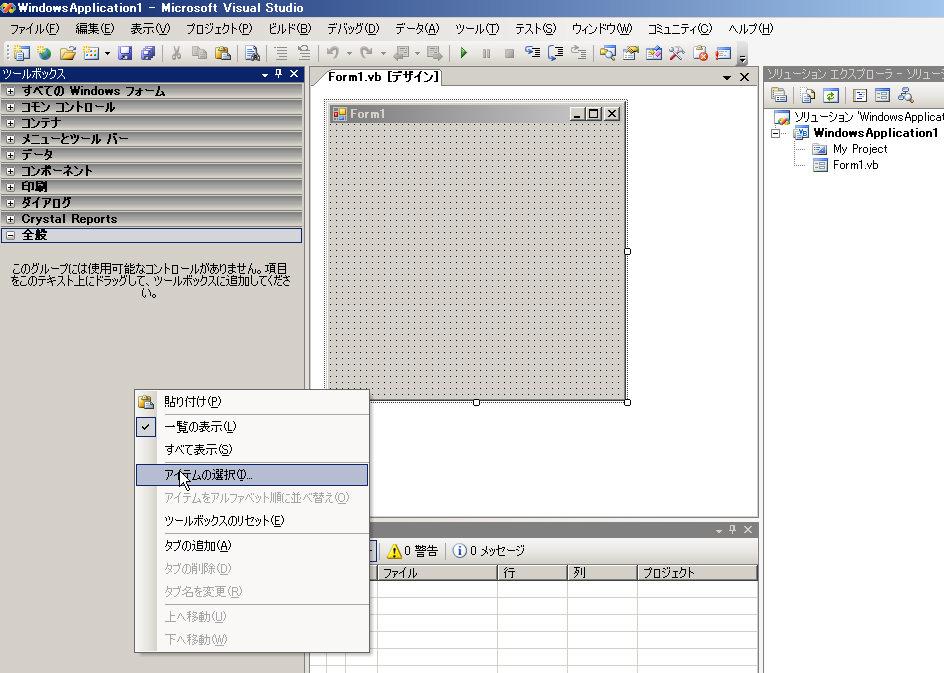Toggle 一覧の表示(L) checked menu item
Viewport: 944px width, 673px height.
coord(252,427)
